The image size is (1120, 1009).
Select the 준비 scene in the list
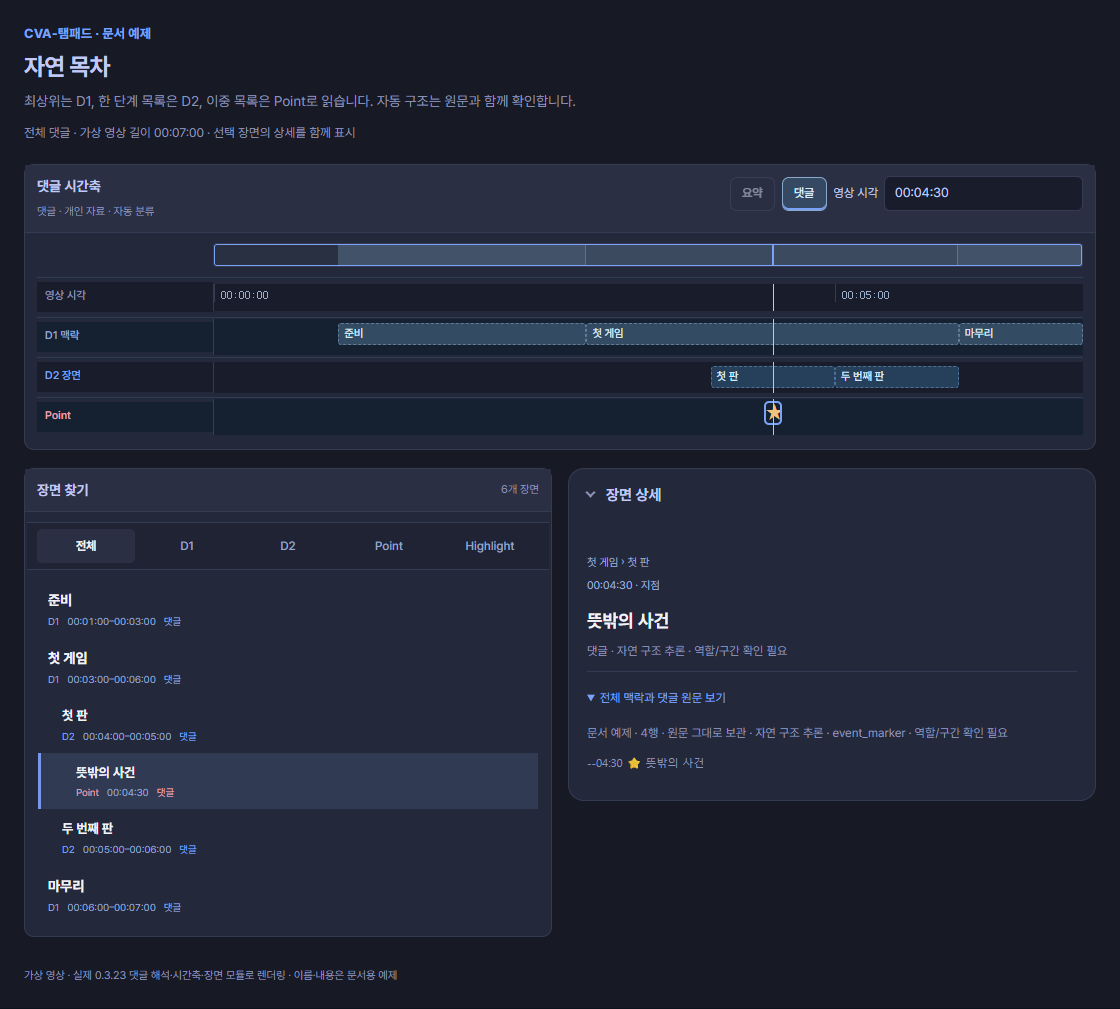coord(288,610)
